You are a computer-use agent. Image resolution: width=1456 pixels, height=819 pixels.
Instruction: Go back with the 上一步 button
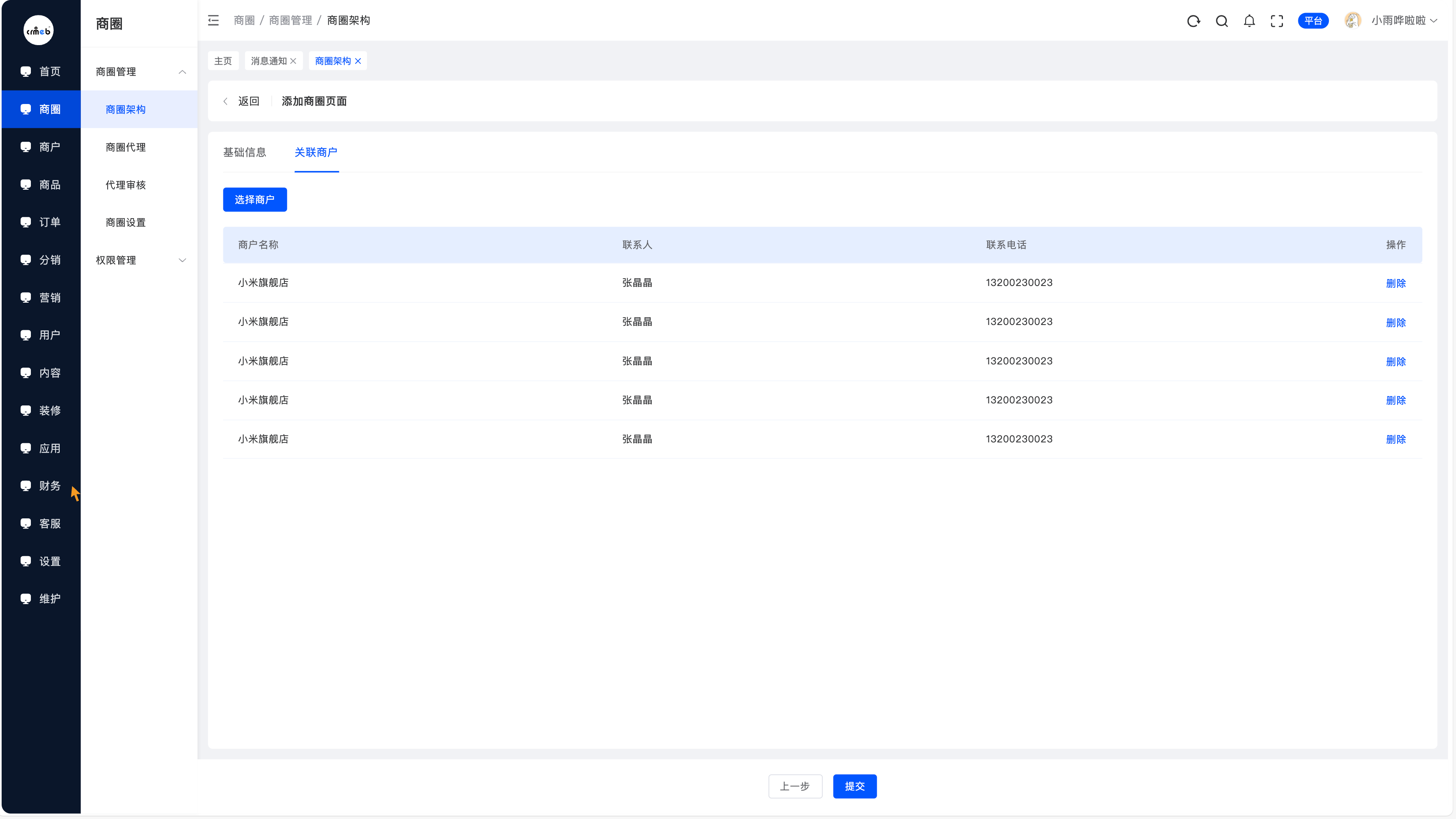(x=795, y=786)
